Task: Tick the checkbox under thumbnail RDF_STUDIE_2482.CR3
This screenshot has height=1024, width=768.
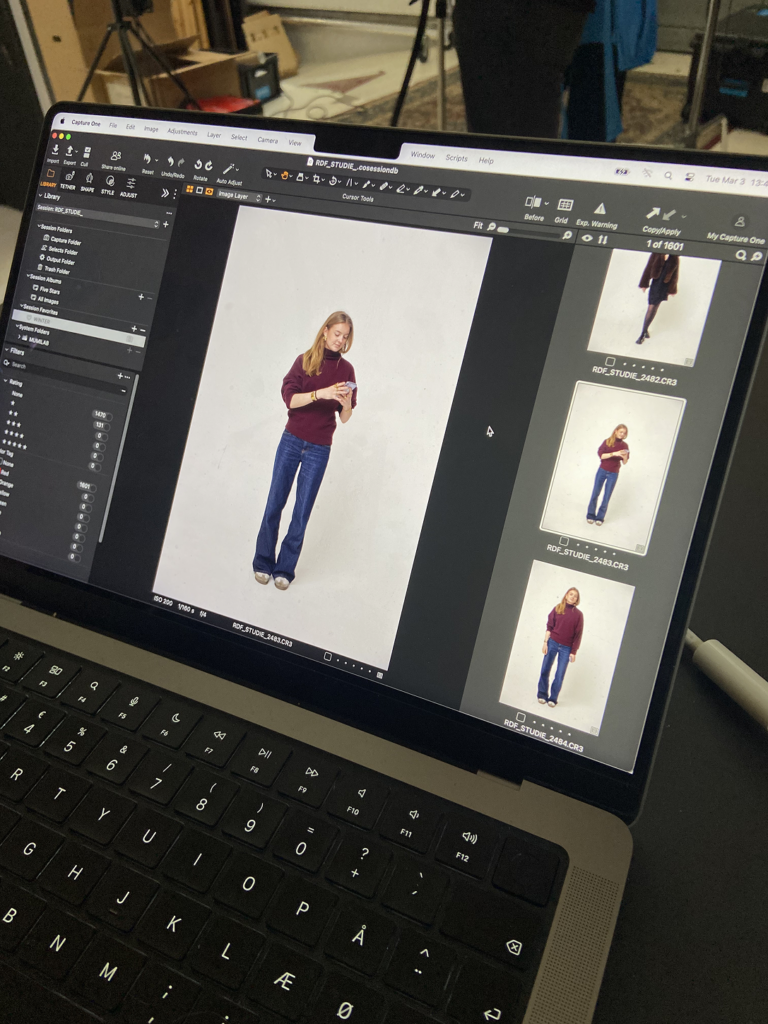Action: (x=610, y=361)
